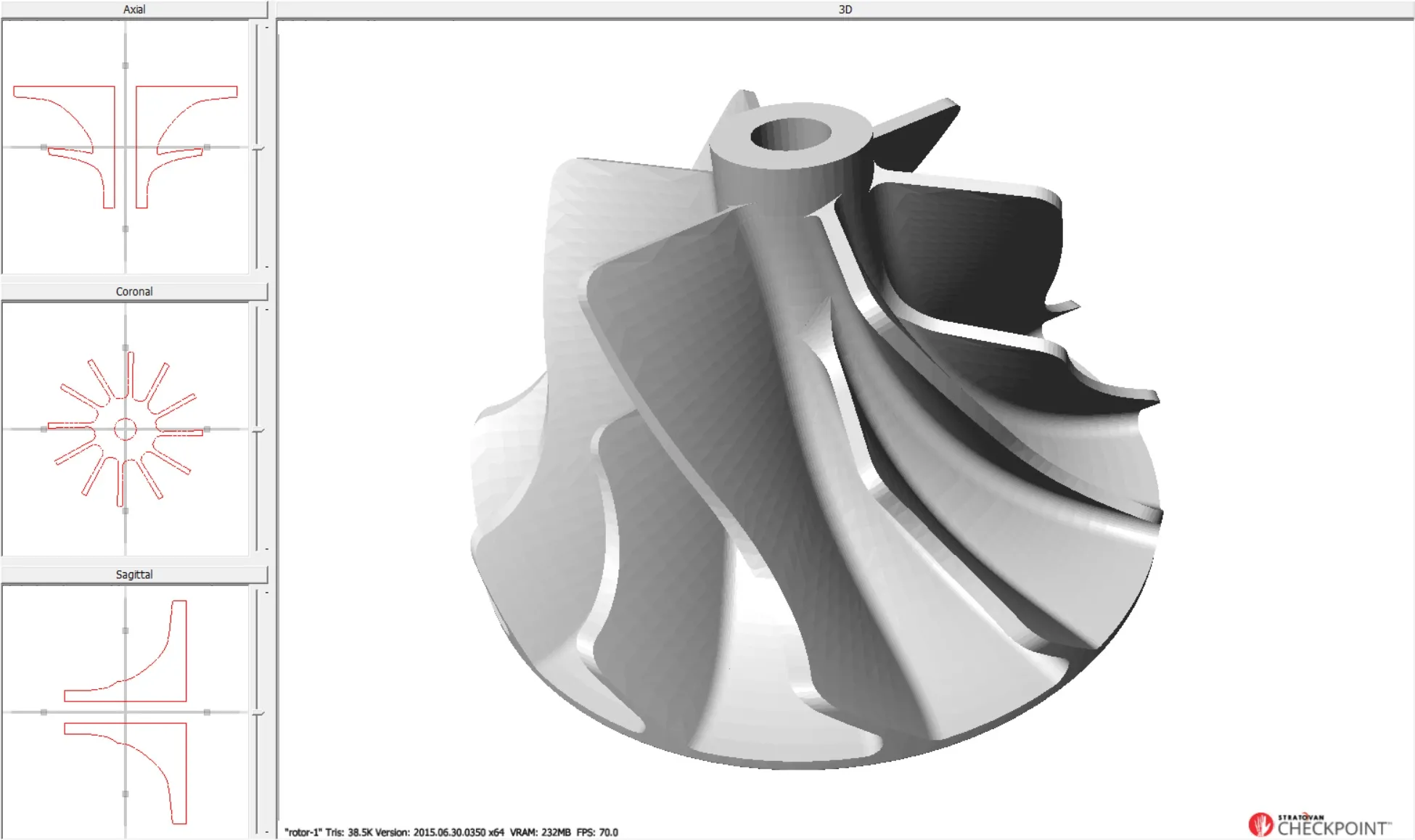The width and height of the screenshot is (1415, 840).
Task: Click the 3D view panel header
Action: (x=845, y=9)
